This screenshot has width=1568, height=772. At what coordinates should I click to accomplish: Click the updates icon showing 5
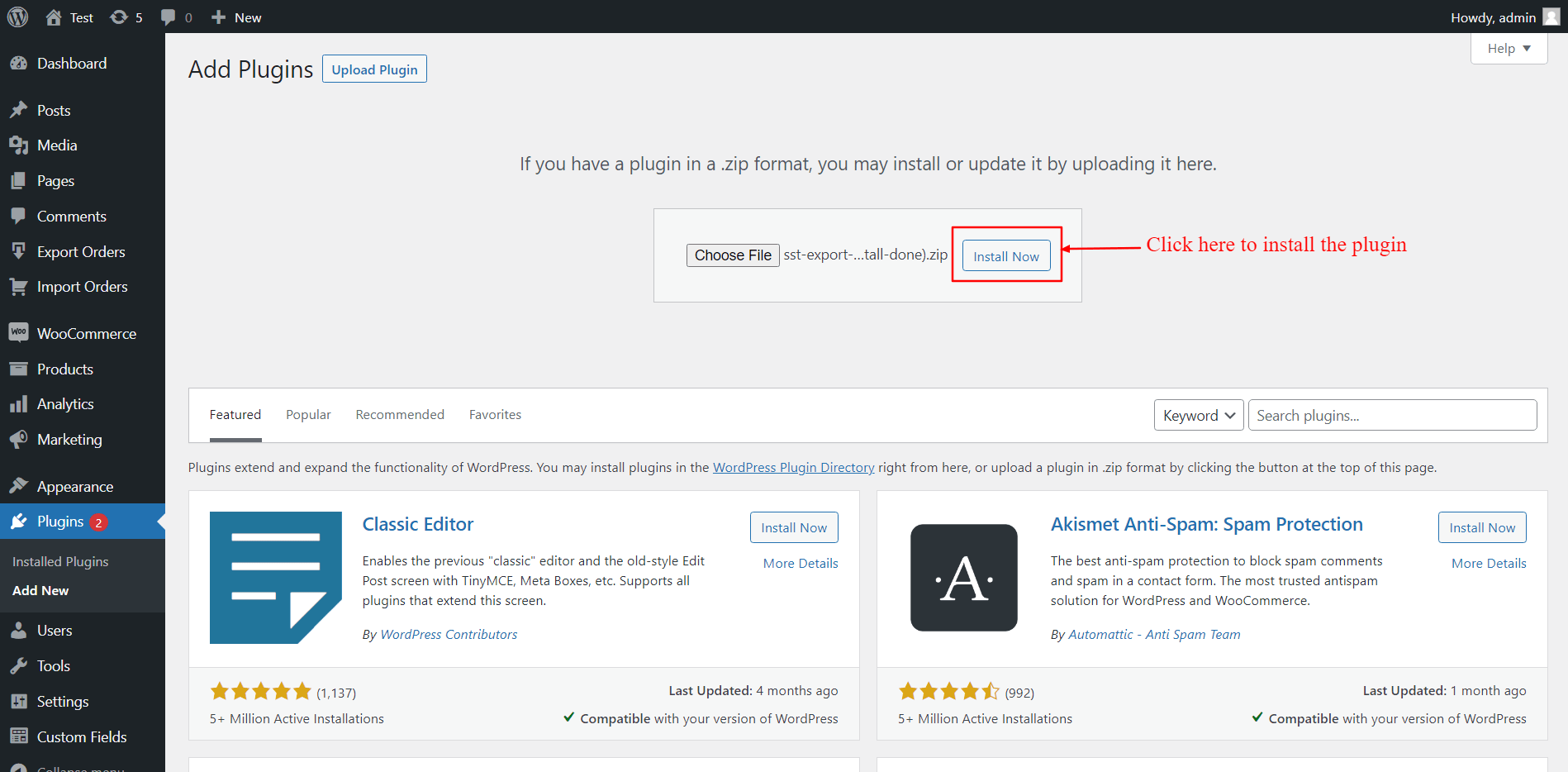(x=119, y=17)
